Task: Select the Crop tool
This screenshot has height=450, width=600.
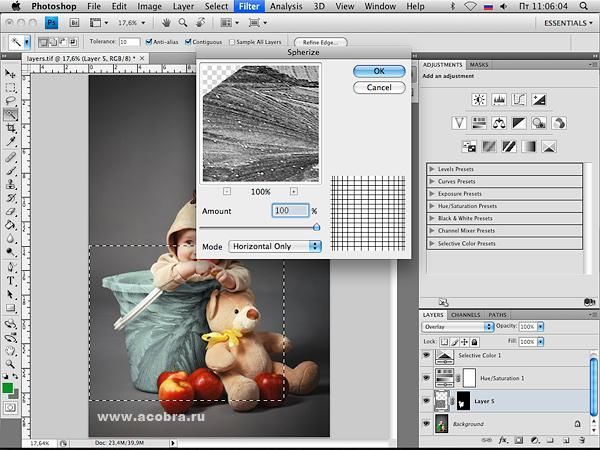Action: tap(11, 128)
